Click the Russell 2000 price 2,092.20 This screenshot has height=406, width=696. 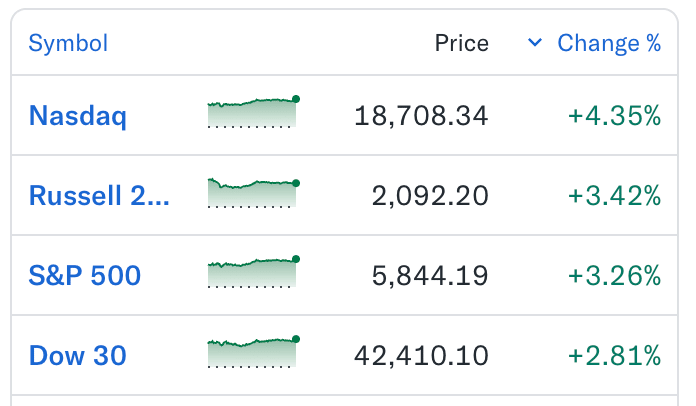point(430,196)
